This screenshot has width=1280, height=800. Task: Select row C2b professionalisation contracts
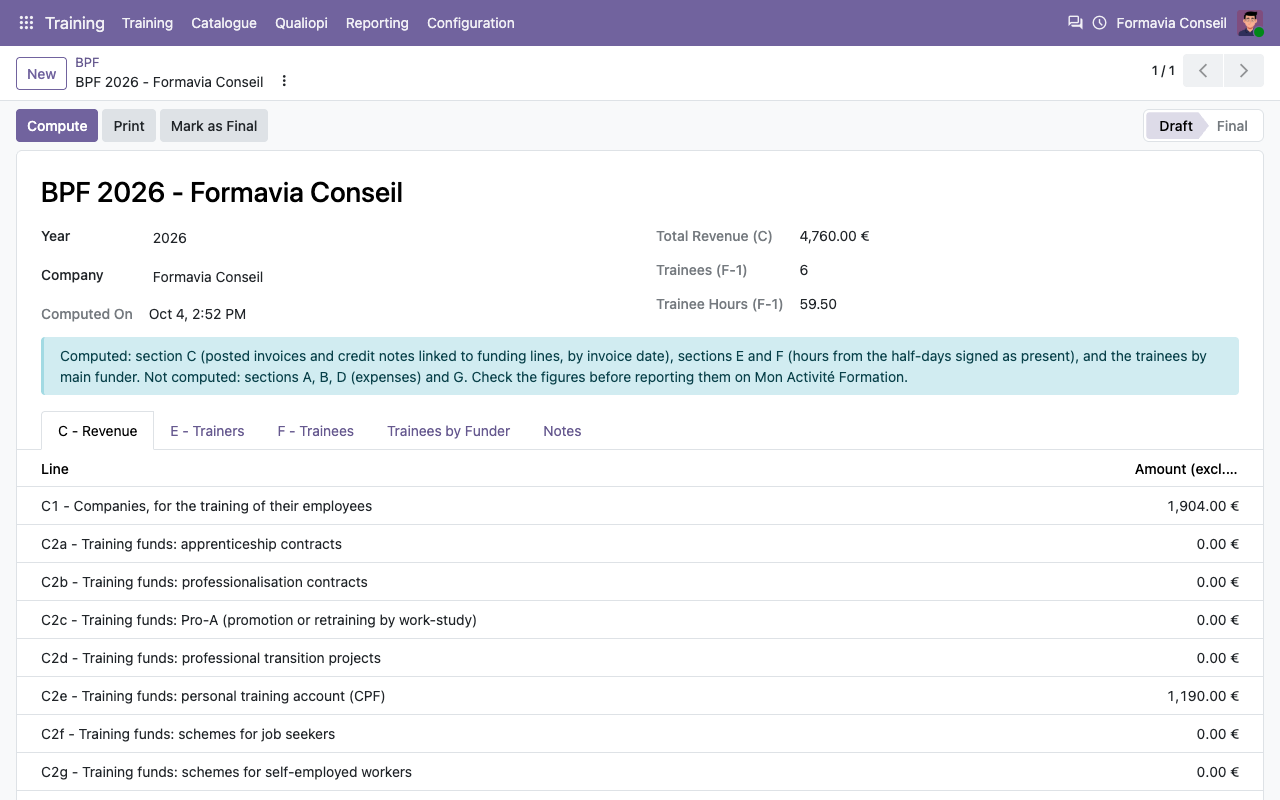click(x=640, y=582)
